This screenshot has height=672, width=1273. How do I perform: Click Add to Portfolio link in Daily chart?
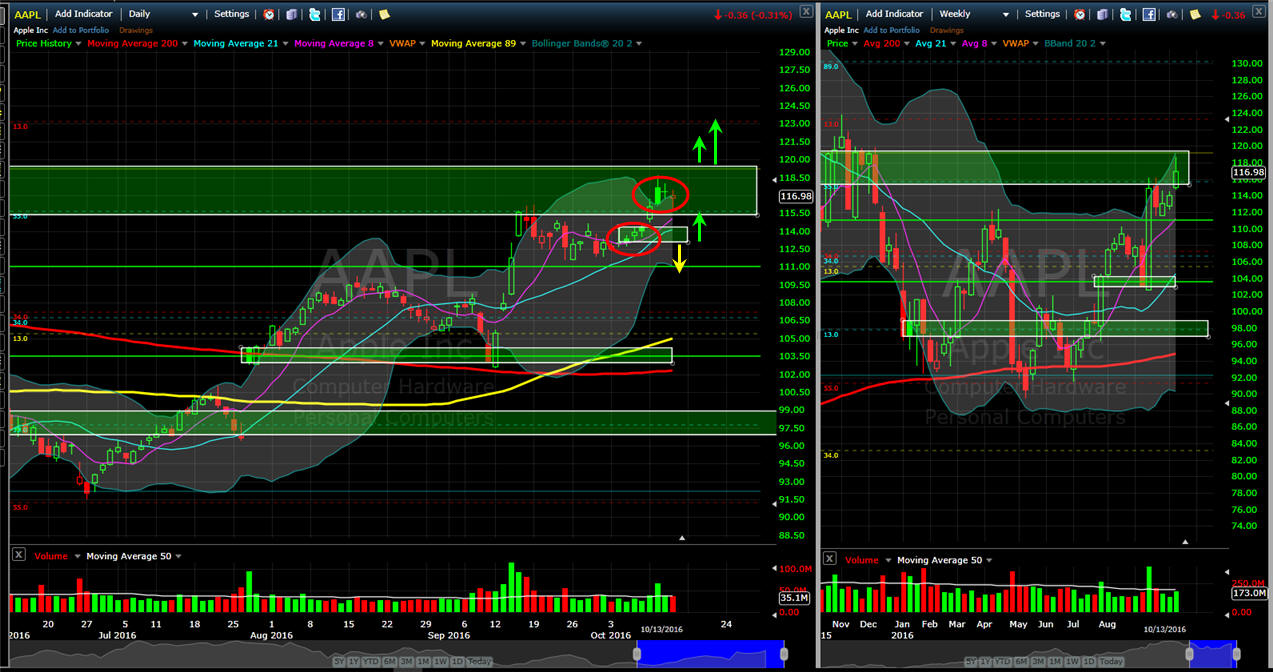80,30
